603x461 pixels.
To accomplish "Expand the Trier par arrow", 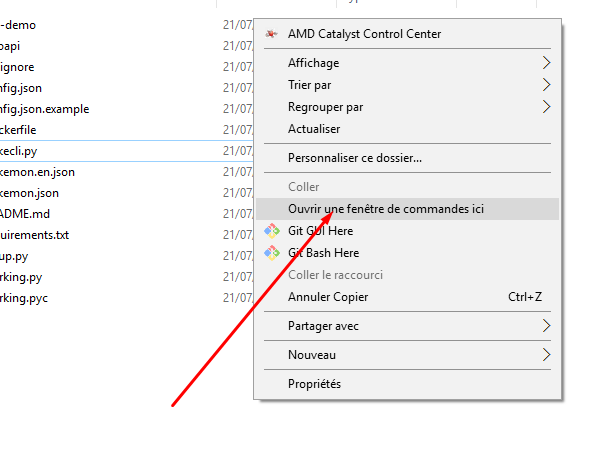I will tap(546, 85).
